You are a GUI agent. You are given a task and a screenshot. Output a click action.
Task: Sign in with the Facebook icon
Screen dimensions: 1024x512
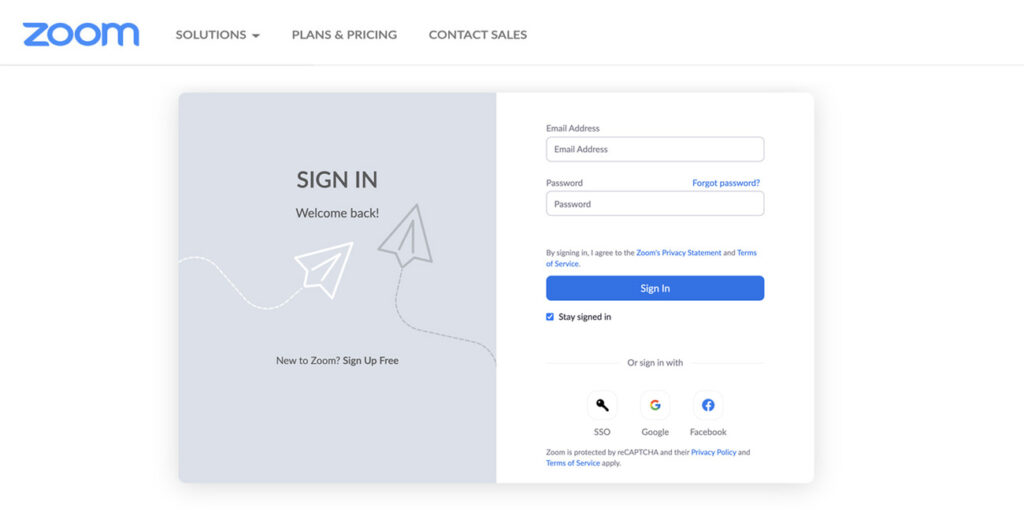[708, 405]
